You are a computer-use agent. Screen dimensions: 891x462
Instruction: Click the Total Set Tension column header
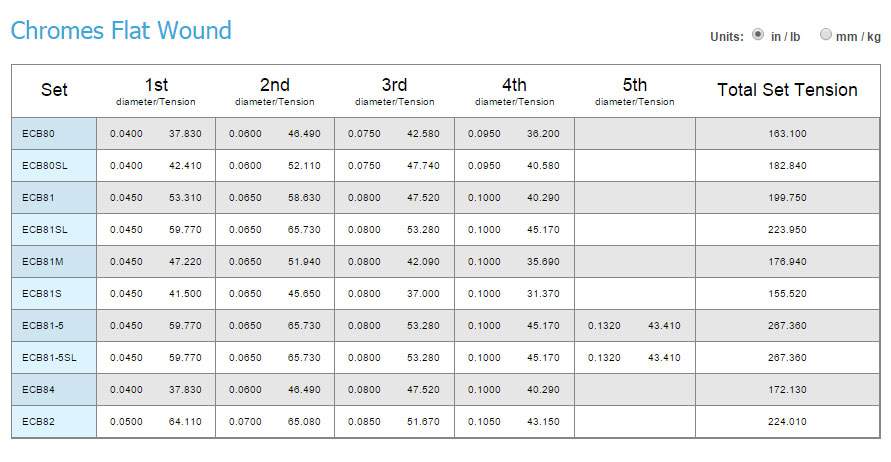[787, 90]
